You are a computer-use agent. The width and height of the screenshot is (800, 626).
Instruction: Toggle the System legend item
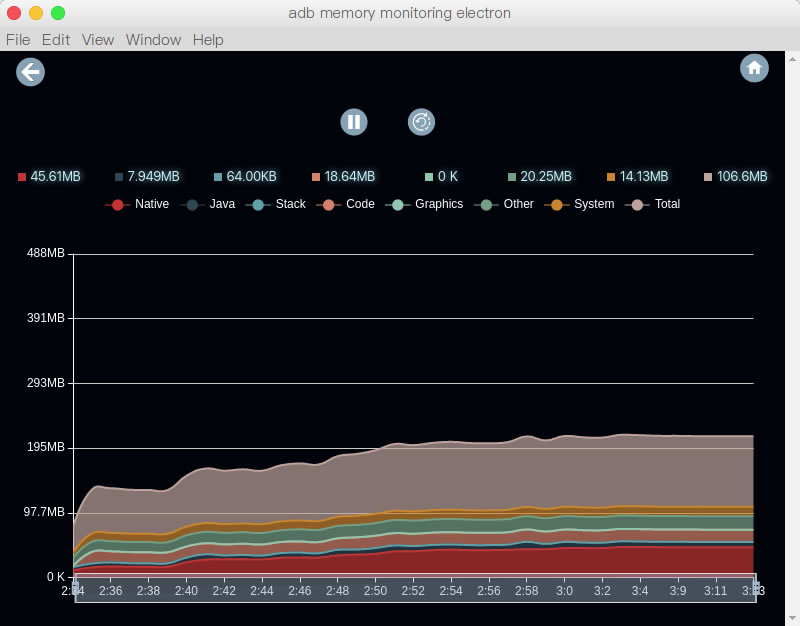(x=581, y=204)
